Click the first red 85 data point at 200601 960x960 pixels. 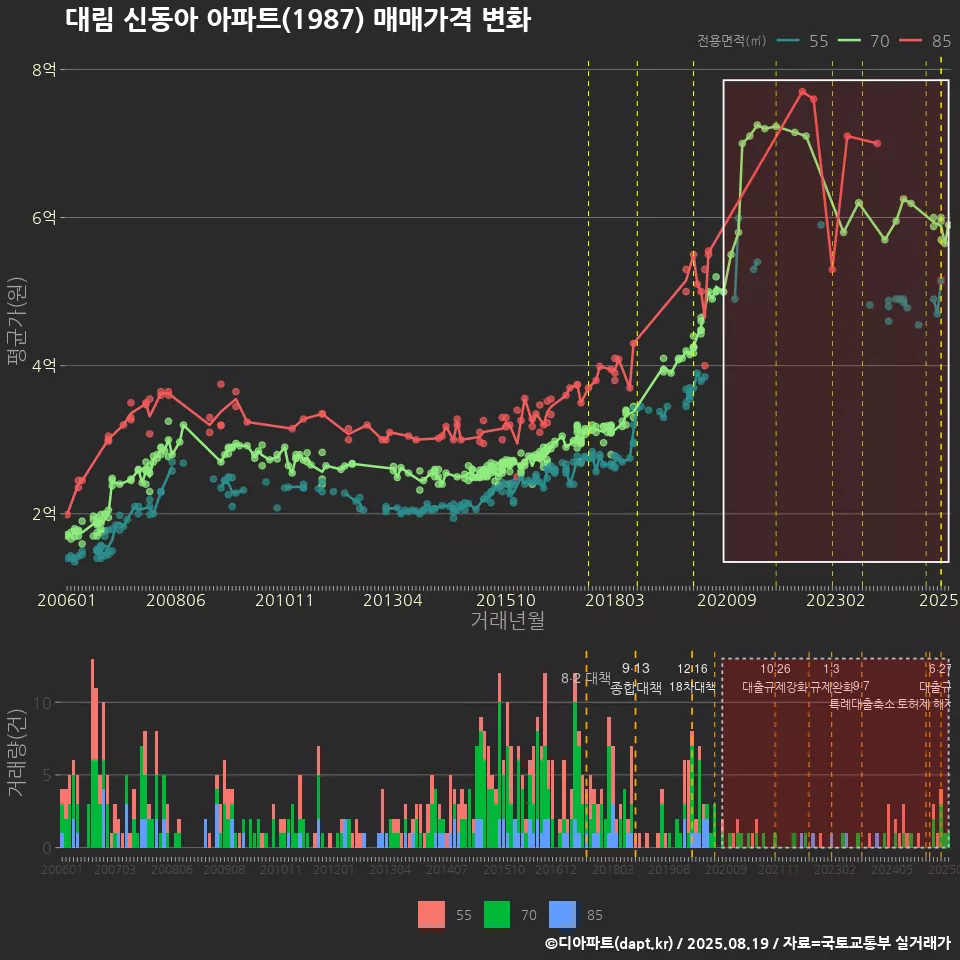[x=67, y=514]
